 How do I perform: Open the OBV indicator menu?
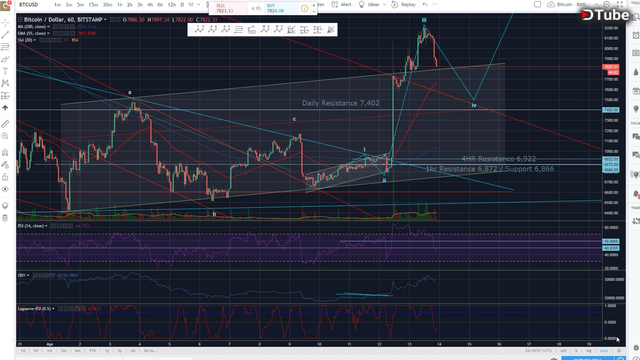tap(28, 275)
